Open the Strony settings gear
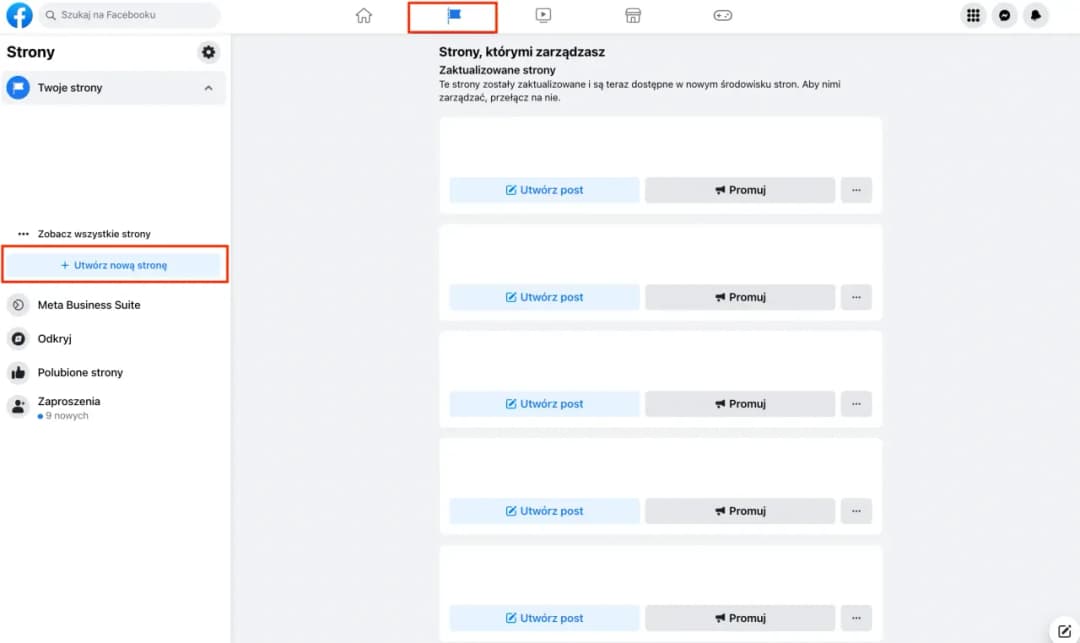 tap(208, 52)
